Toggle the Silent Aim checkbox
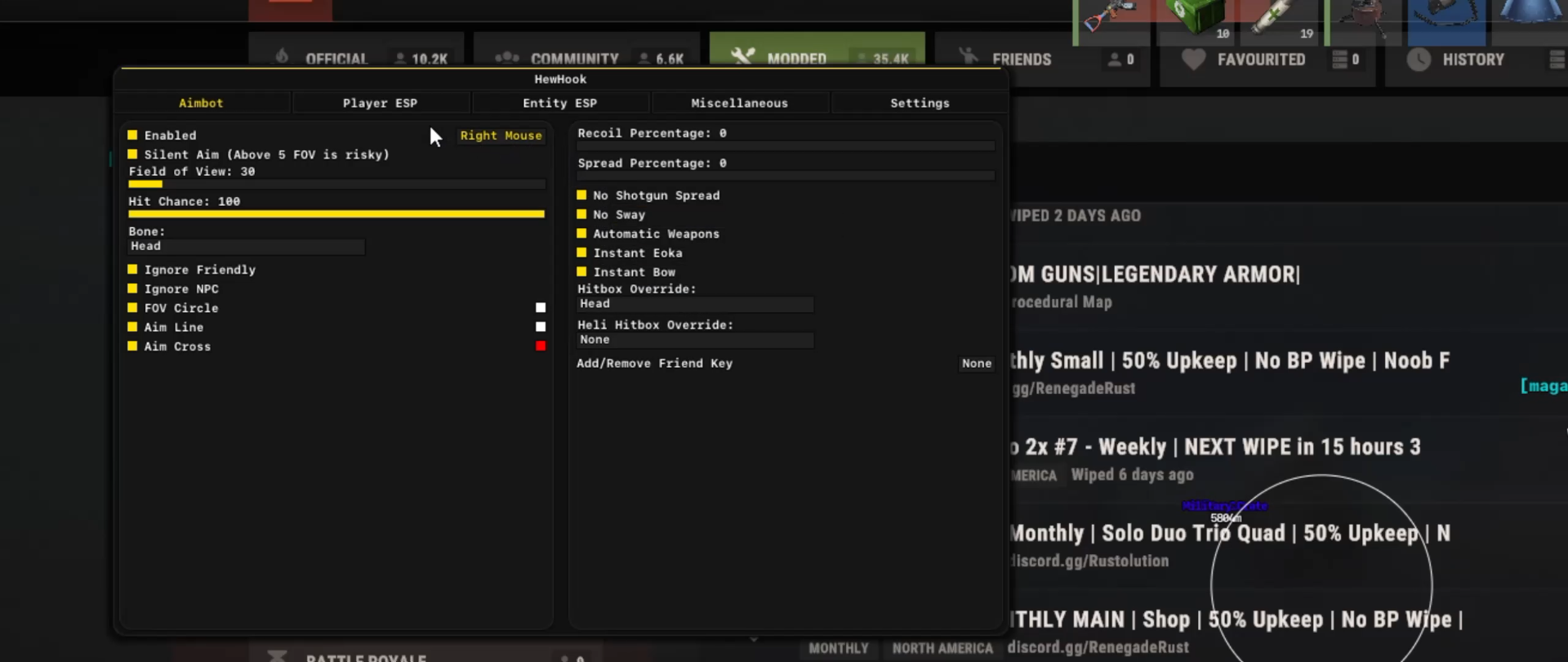1568x662 pixels. pyautogui.click(x=132, y=154)
